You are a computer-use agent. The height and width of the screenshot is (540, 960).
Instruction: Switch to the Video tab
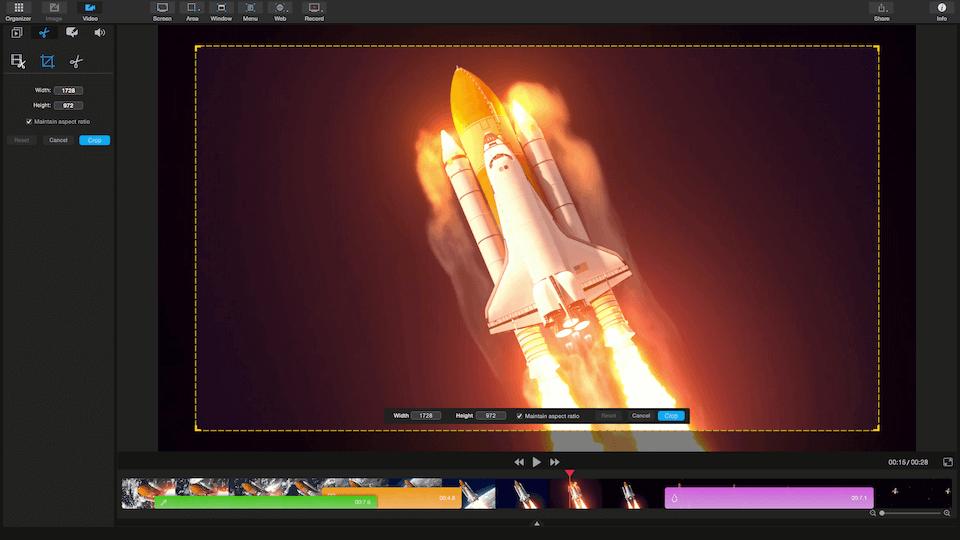coord(90,11)
